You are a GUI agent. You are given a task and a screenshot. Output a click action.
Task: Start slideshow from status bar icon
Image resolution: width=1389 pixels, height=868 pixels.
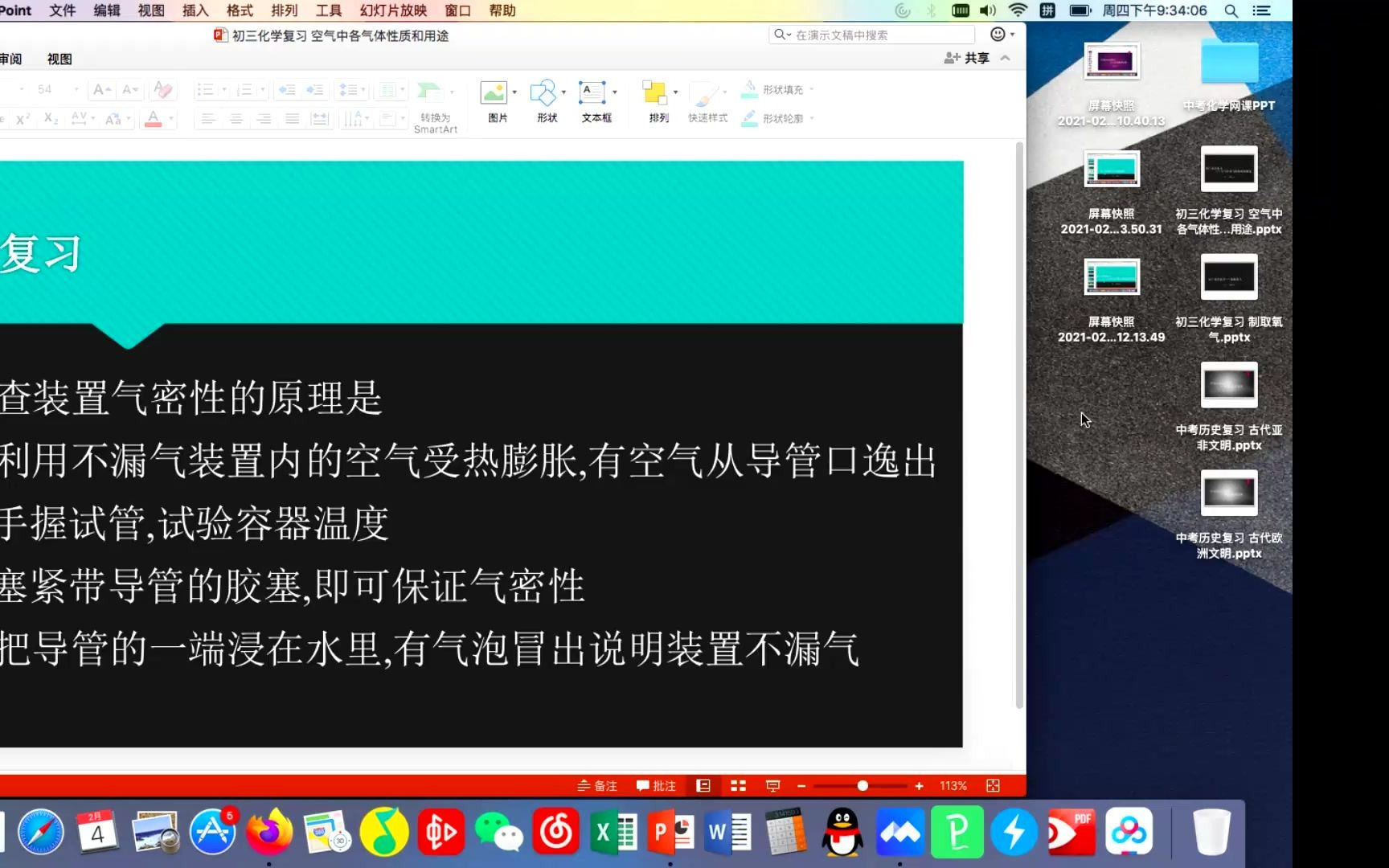tap(772, 785)
